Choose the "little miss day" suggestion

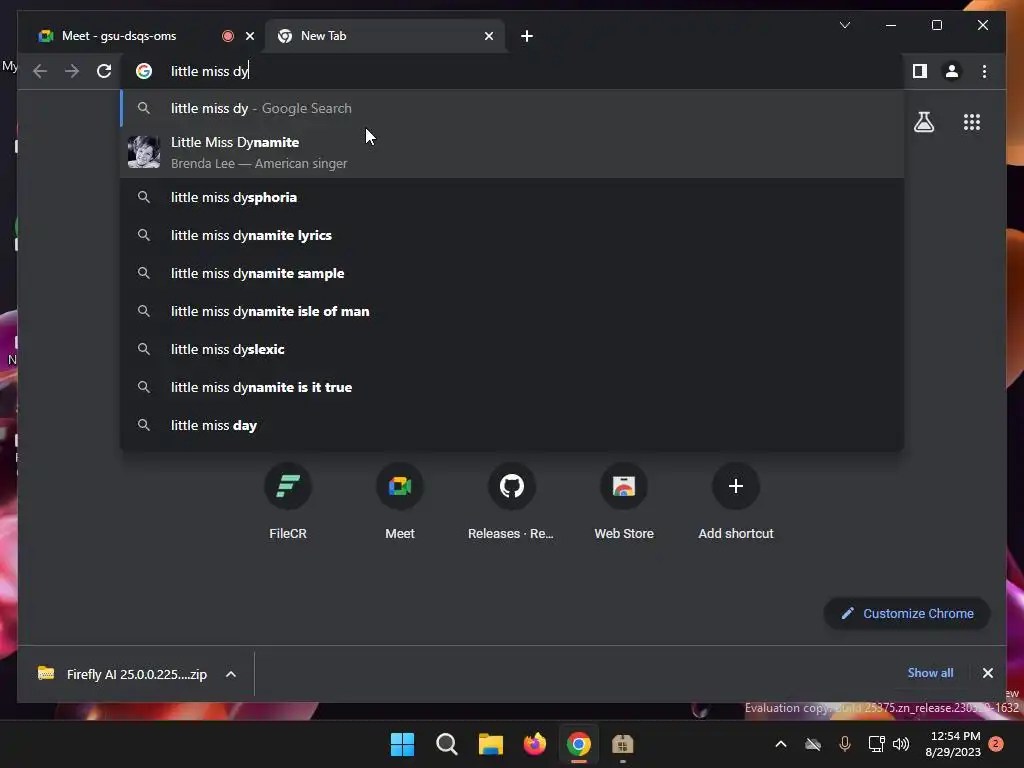512,425
